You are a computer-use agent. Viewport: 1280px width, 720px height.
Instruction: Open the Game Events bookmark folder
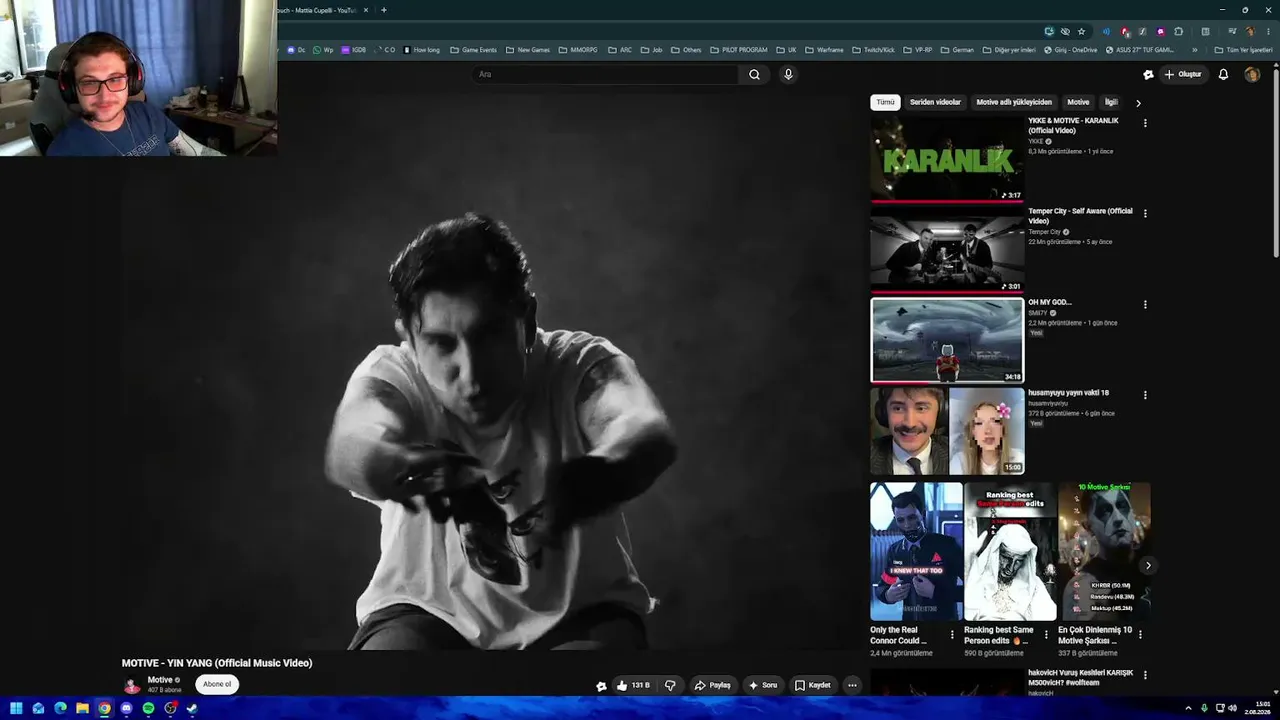coord(473,50)
